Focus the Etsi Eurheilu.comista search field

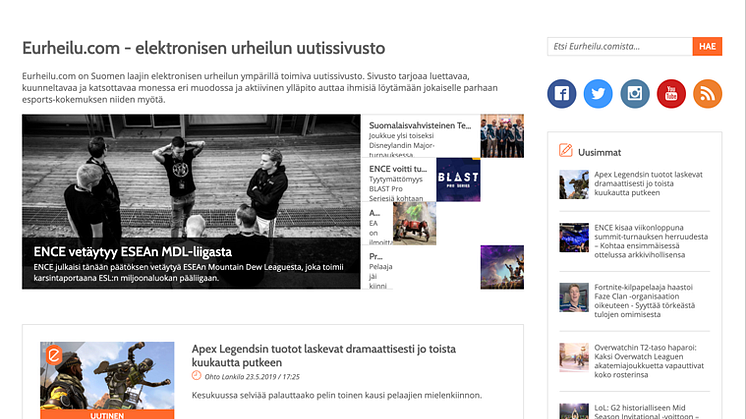pyautogui.click(x=619, y=47)
